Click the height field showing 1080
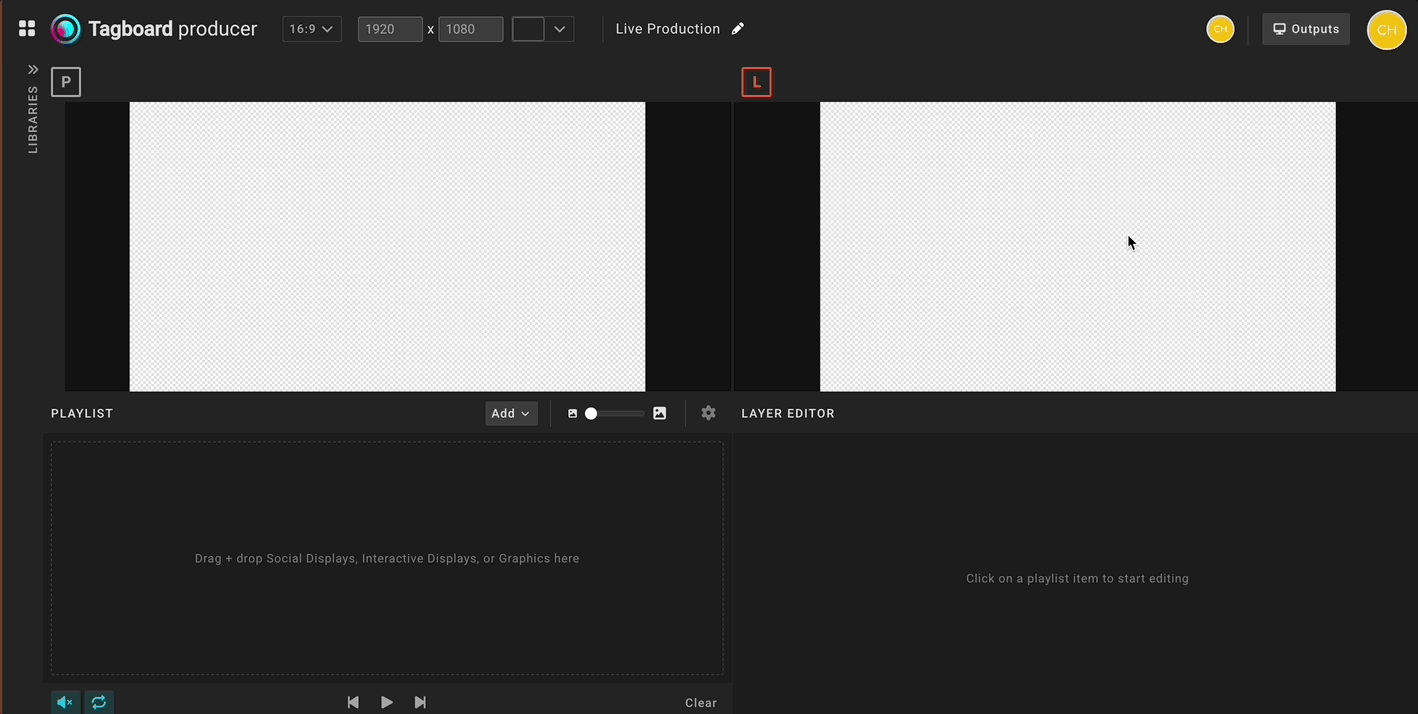1418x714 pixels. point(470,29)
